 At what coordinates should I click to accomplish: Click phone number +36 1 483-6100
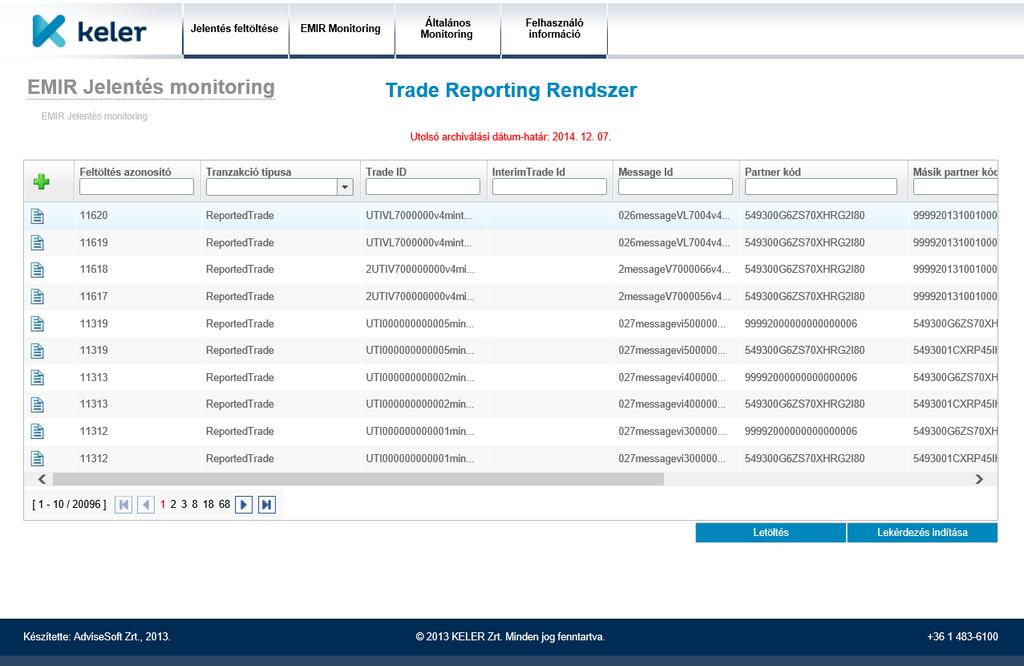click(x=963, y=637)
